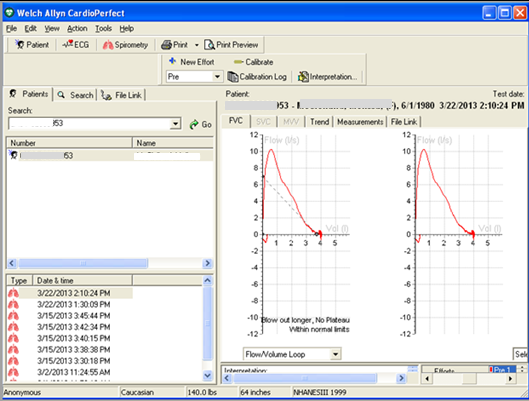The image size is (529, 401).
Task: Select test 3/15/2013 3:40:15 PM
Action: coord(74,338)
